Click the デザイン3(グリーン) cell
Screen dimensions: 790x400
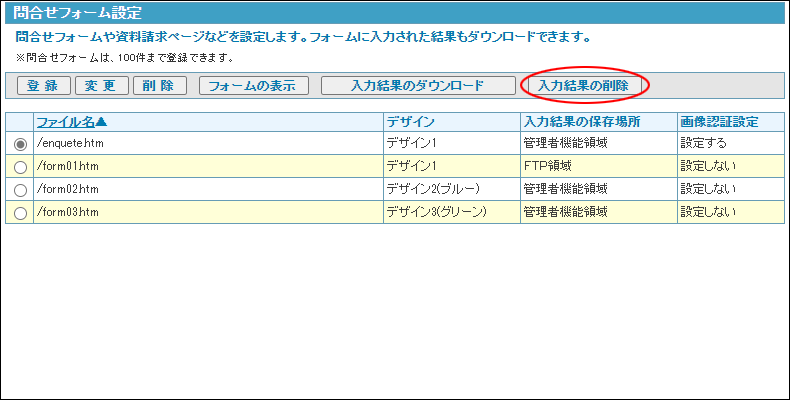[x=436, y=212]
